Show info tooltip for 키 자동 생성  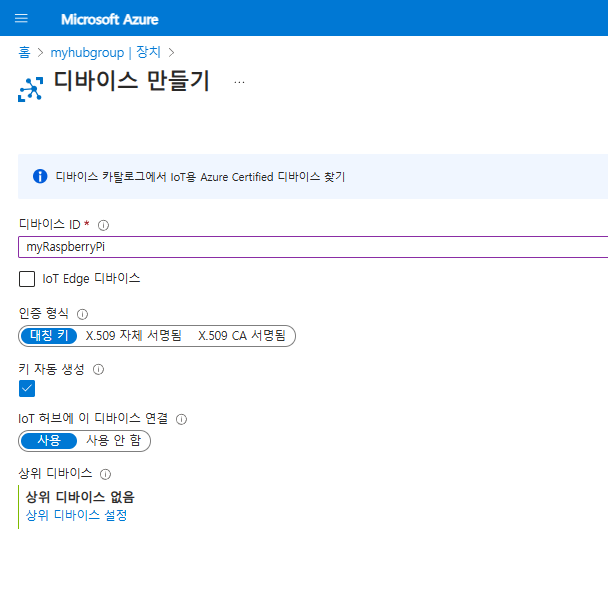click(x=98, y=370)
